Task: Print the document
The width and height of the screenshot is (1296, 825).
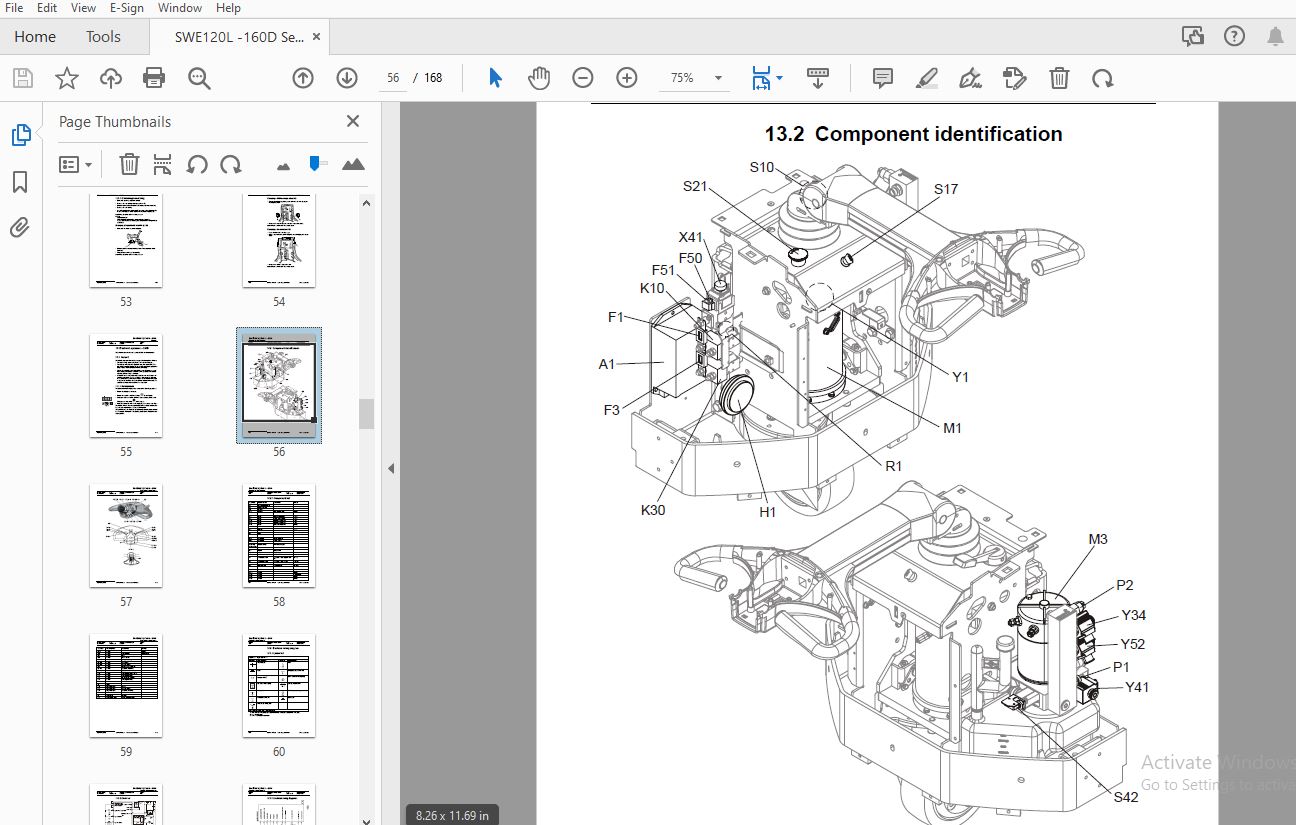Action: (154, 78)
